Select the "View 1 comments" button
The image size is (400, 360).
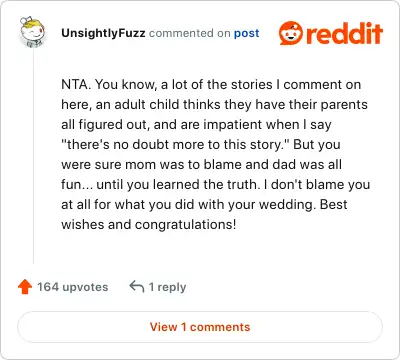tap(200, 327)
